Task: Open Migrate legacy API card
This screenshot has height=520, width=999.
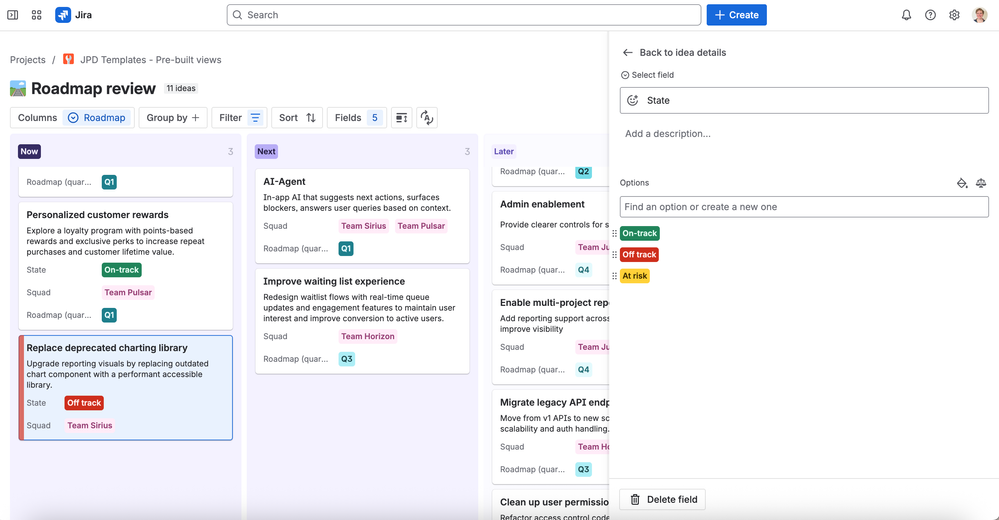Action: point(550,437)
